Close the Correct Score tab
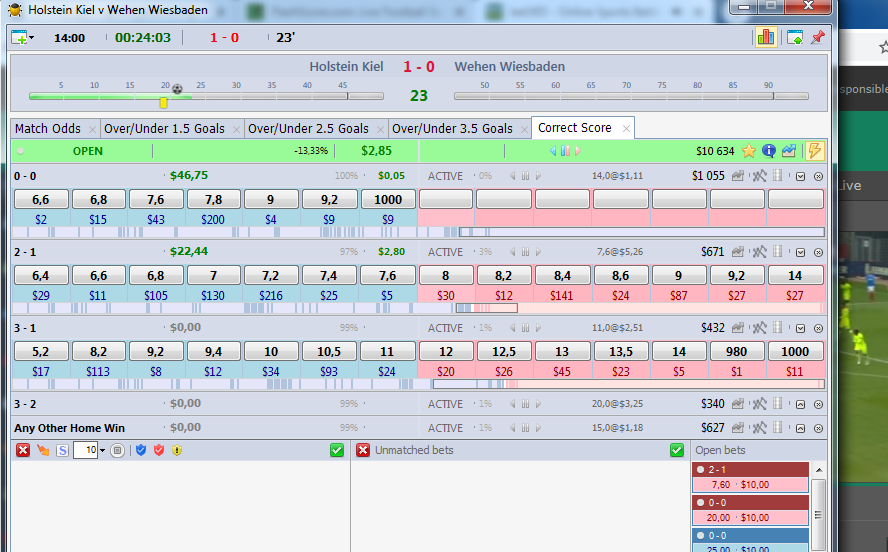The width and height of the screenshot is (888, 552). coord(626,129)
